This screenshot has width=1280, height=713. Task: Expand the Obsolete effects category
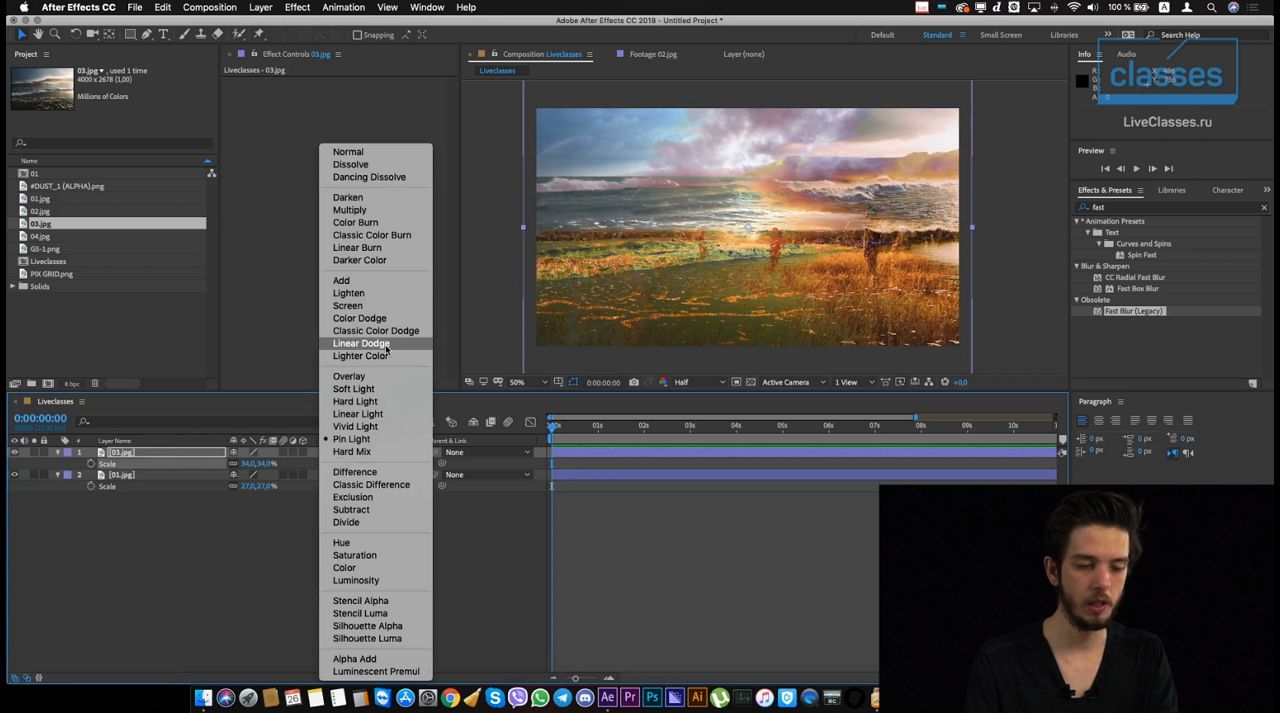1076,299
